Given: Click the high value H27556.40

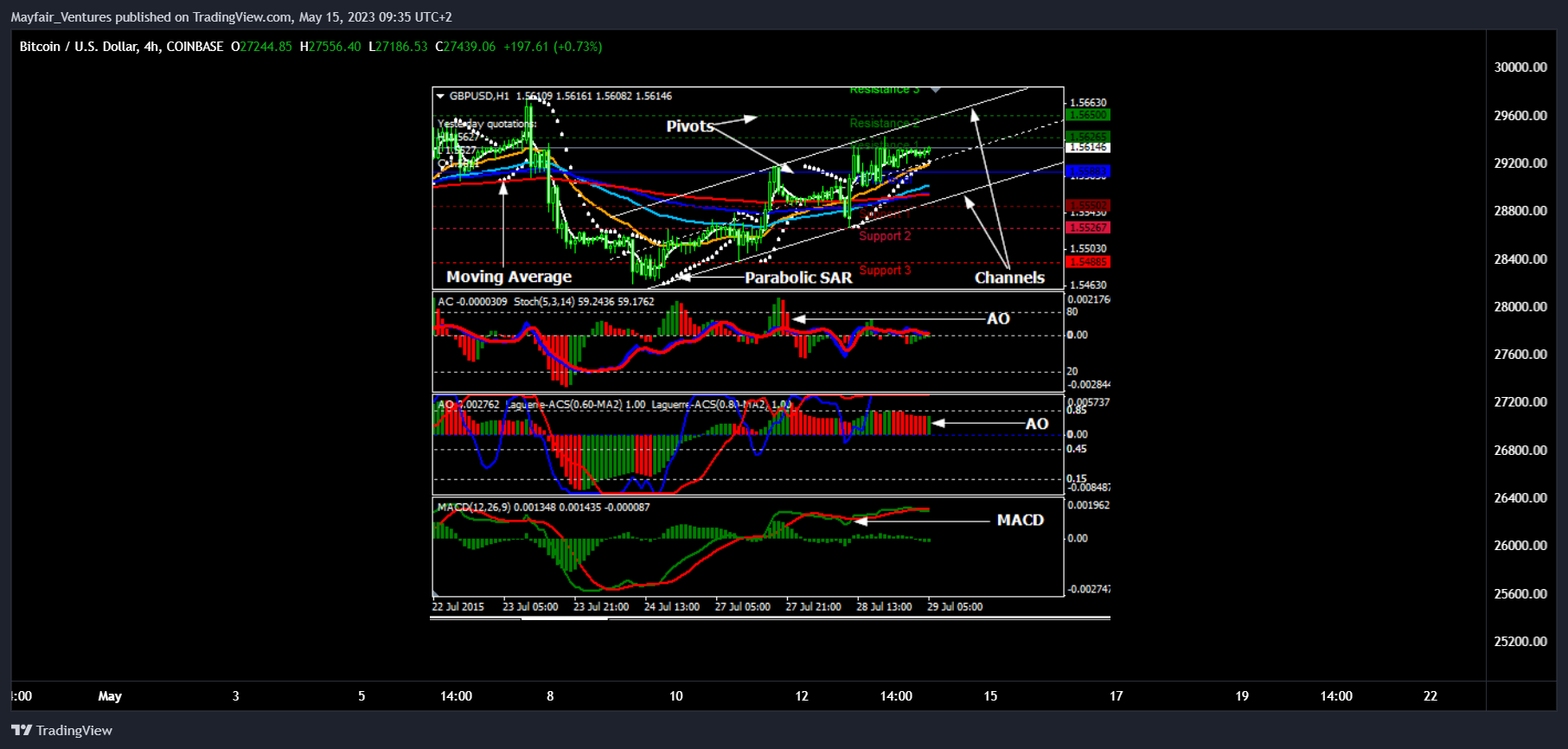Looking at the screenshot, I should 330,47.
